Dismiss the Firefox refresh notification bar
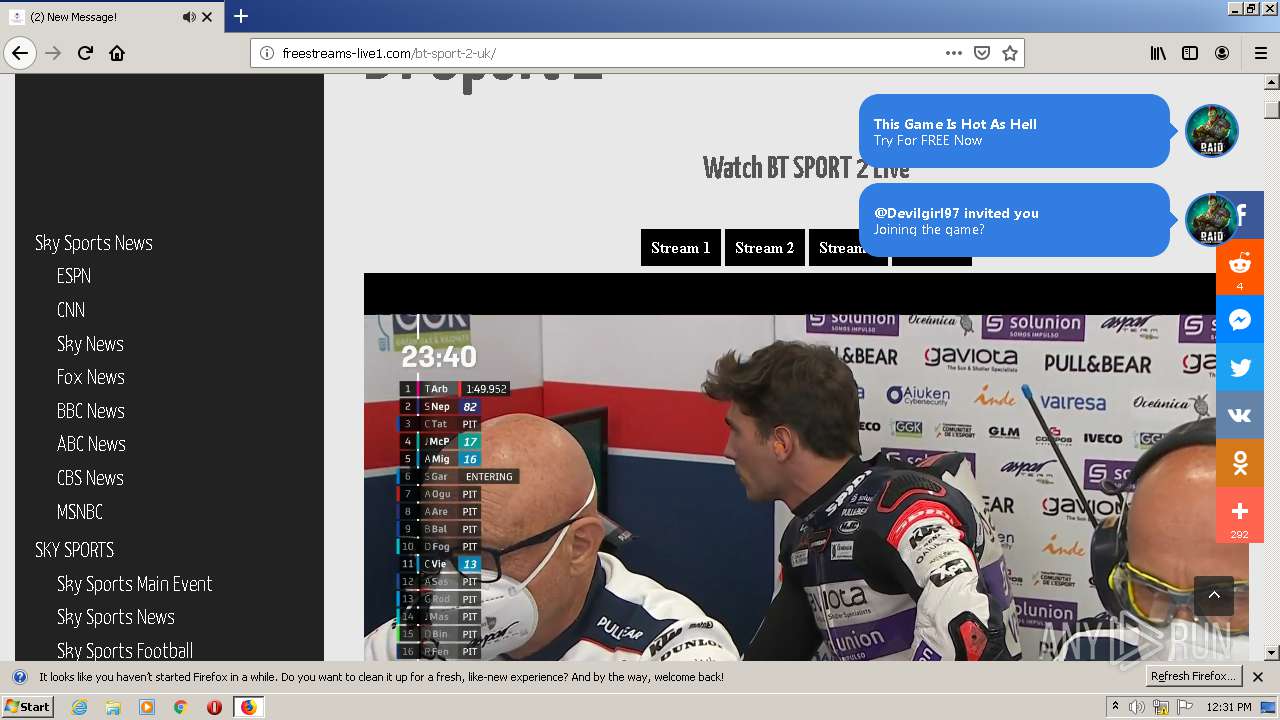 click(x=1258, y=677)
